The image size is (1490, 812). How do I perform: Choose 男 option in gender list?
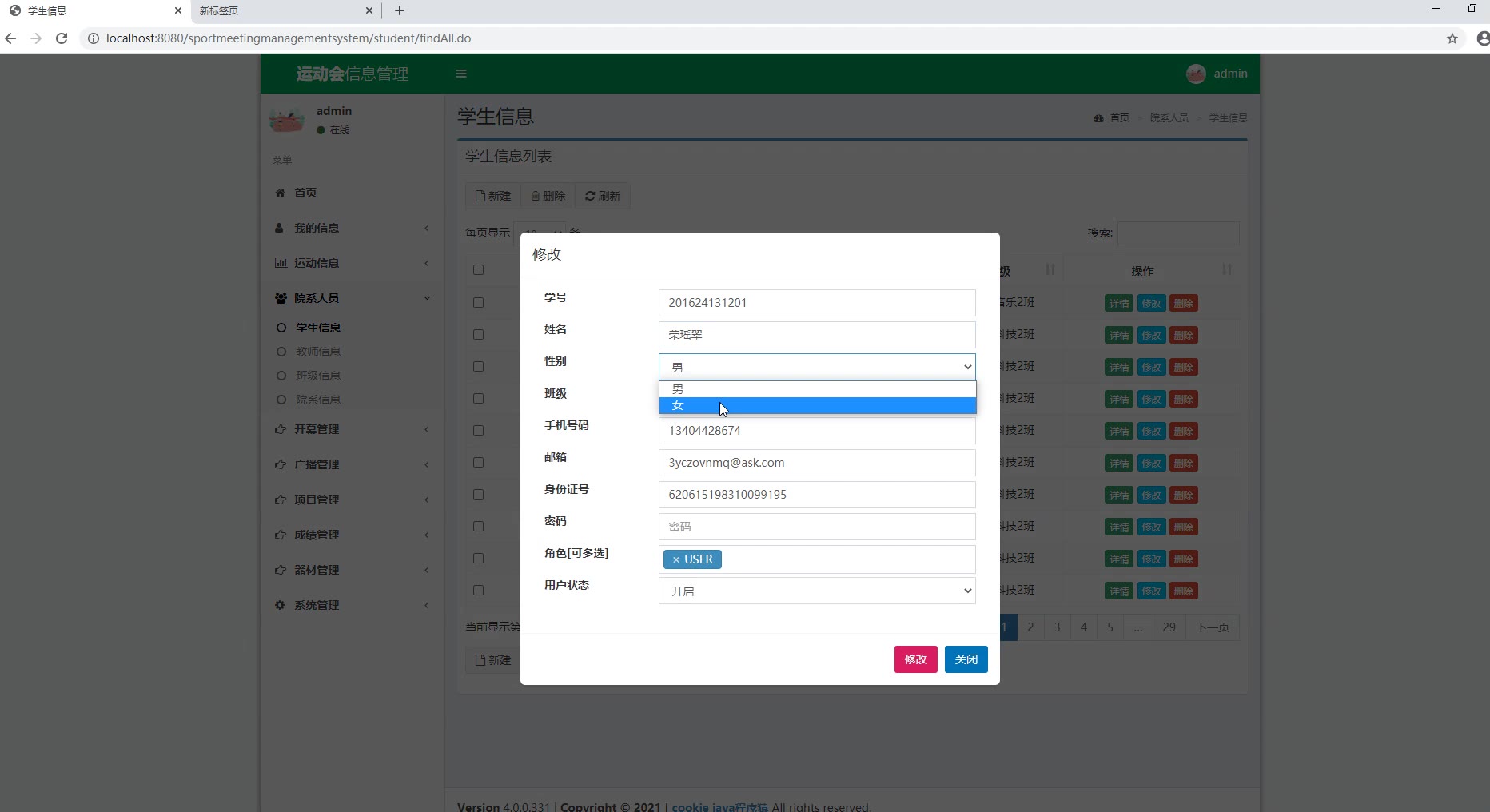coord(817,389)
